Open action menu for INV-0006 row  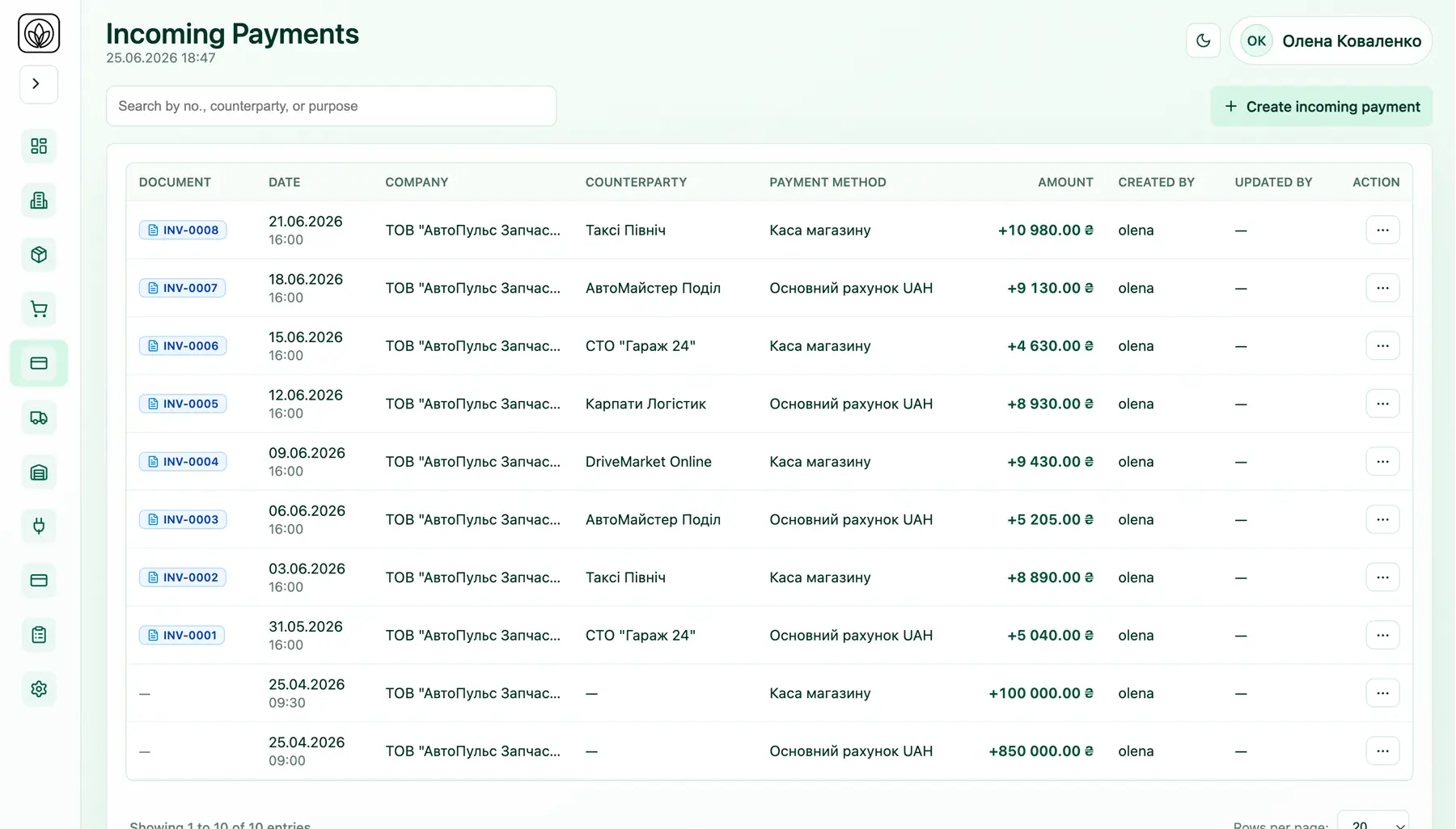[1382, 346]
